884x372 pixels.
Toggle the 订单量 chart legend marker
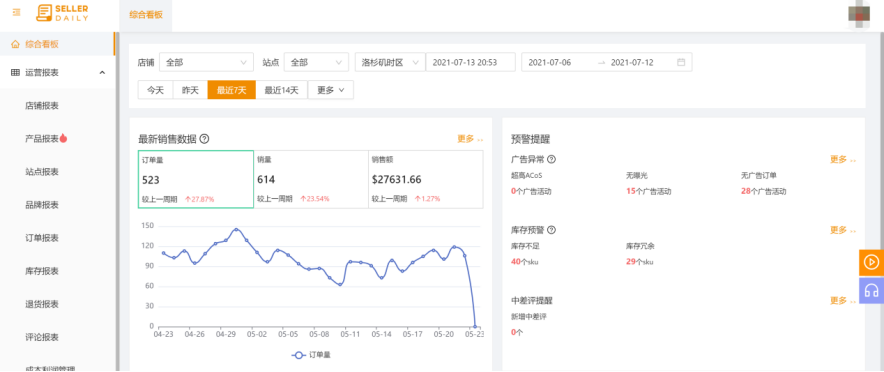click(x=299, y=355)
